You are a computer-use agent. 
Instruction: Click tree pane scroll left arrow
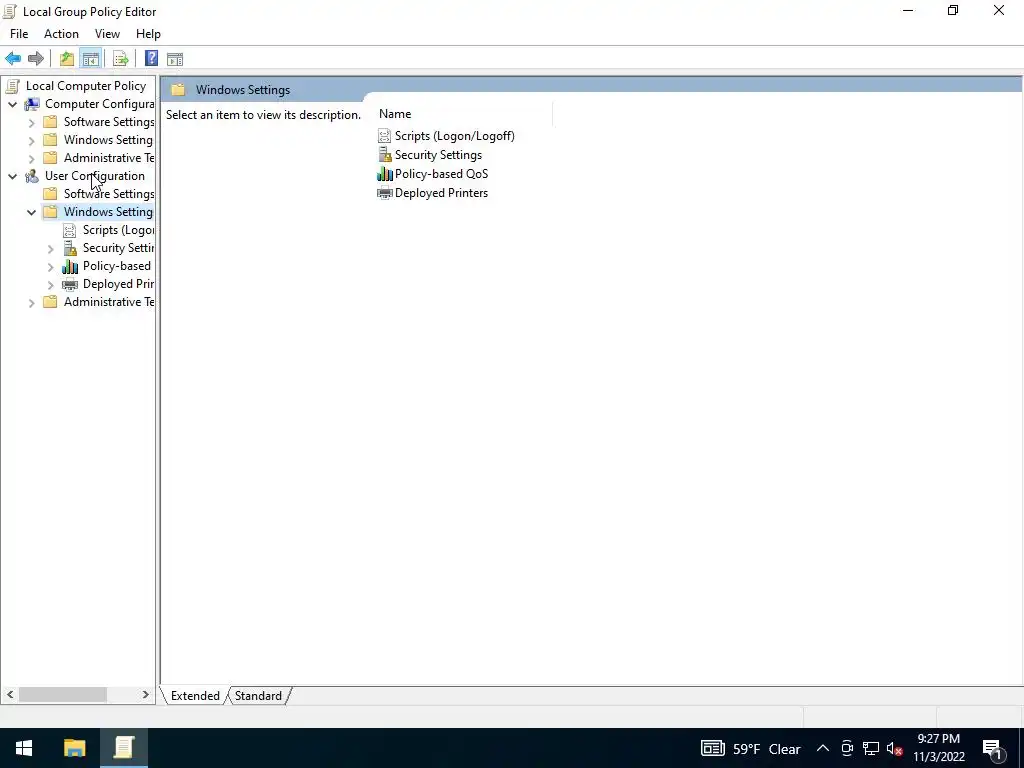coord(10,694)
